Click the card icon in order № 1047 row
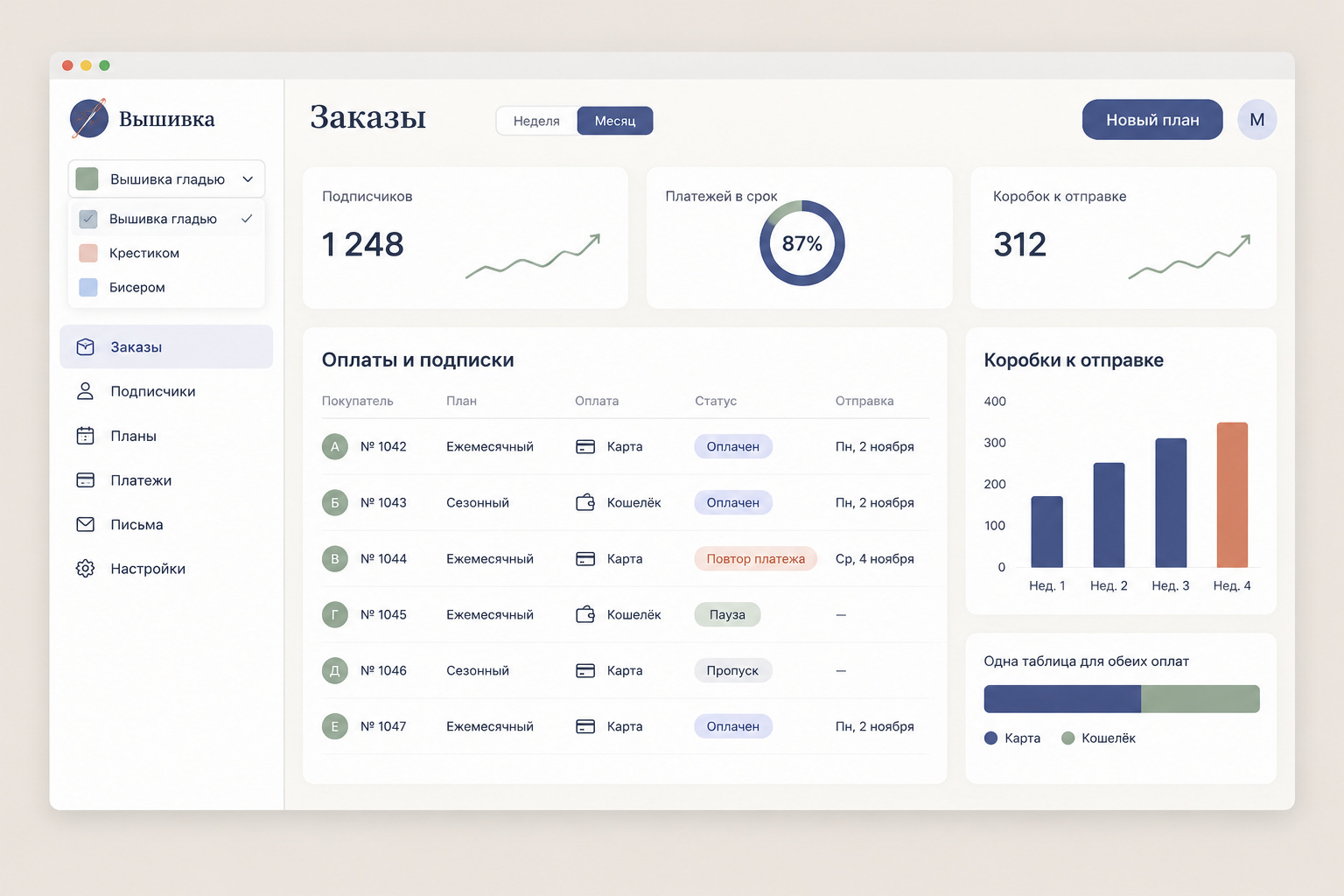The height and width of the screenshot is (896, 1344). point(585,727)
